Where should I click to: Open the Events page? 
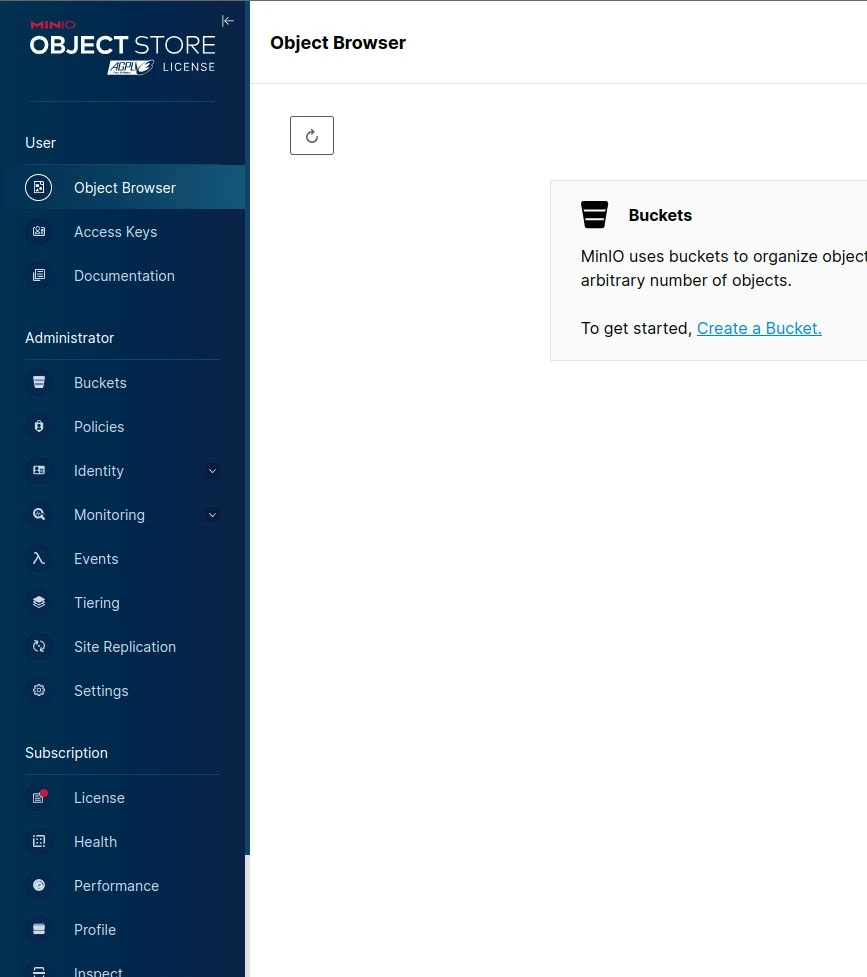[x=122, y=558]
